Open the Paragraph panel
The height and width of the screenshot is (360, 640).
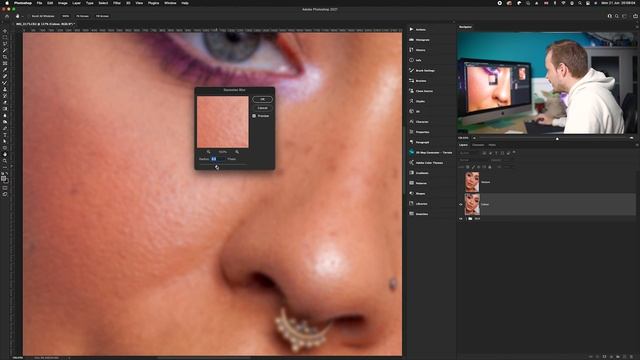click(419, 142)
